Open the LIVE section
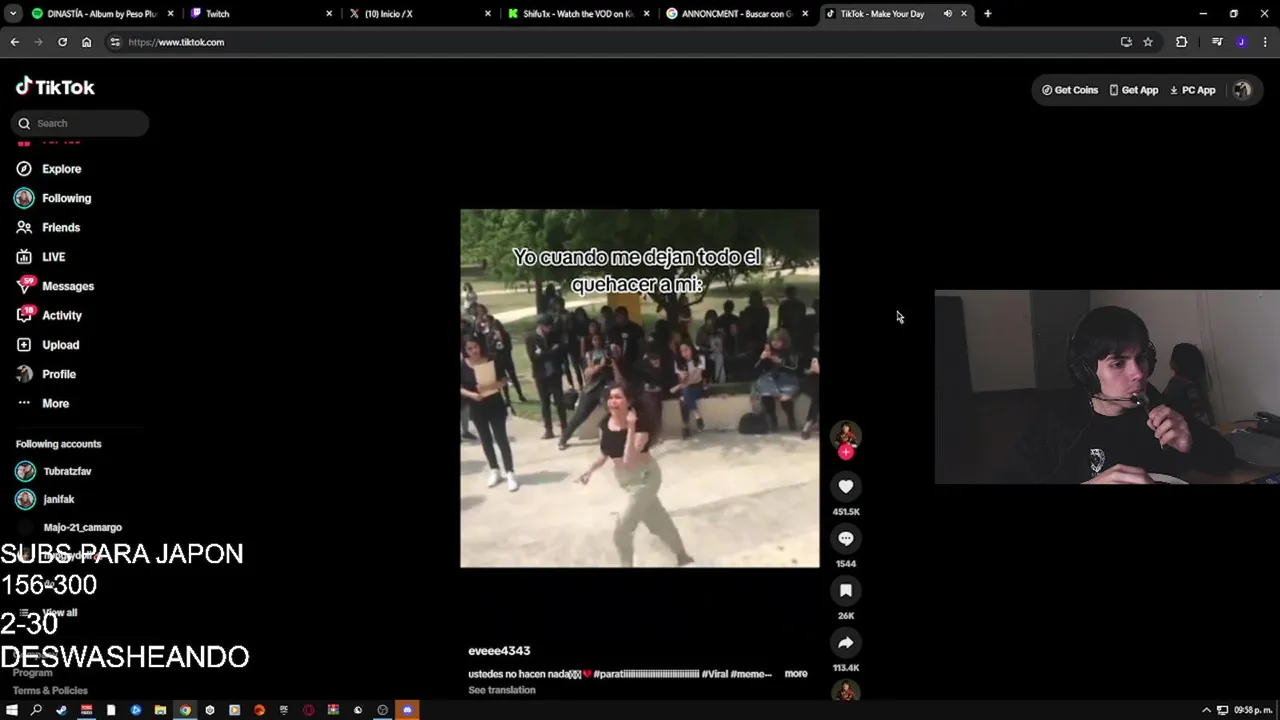The width and height of the screenshot is (1280, 720). tap(53, 257)
